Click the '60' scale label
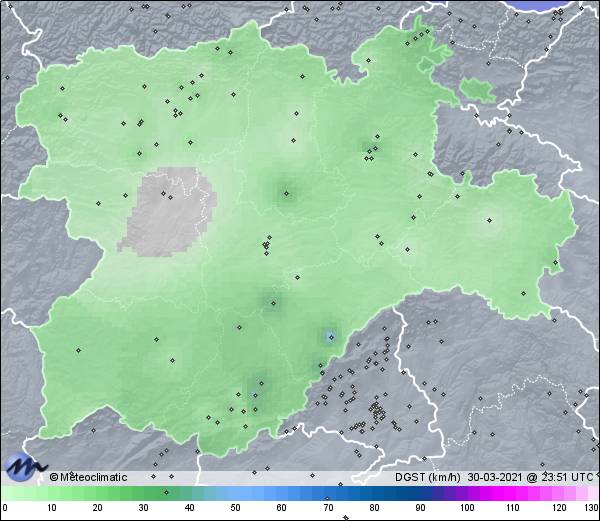The image size is (600, 521). [282, 508]
